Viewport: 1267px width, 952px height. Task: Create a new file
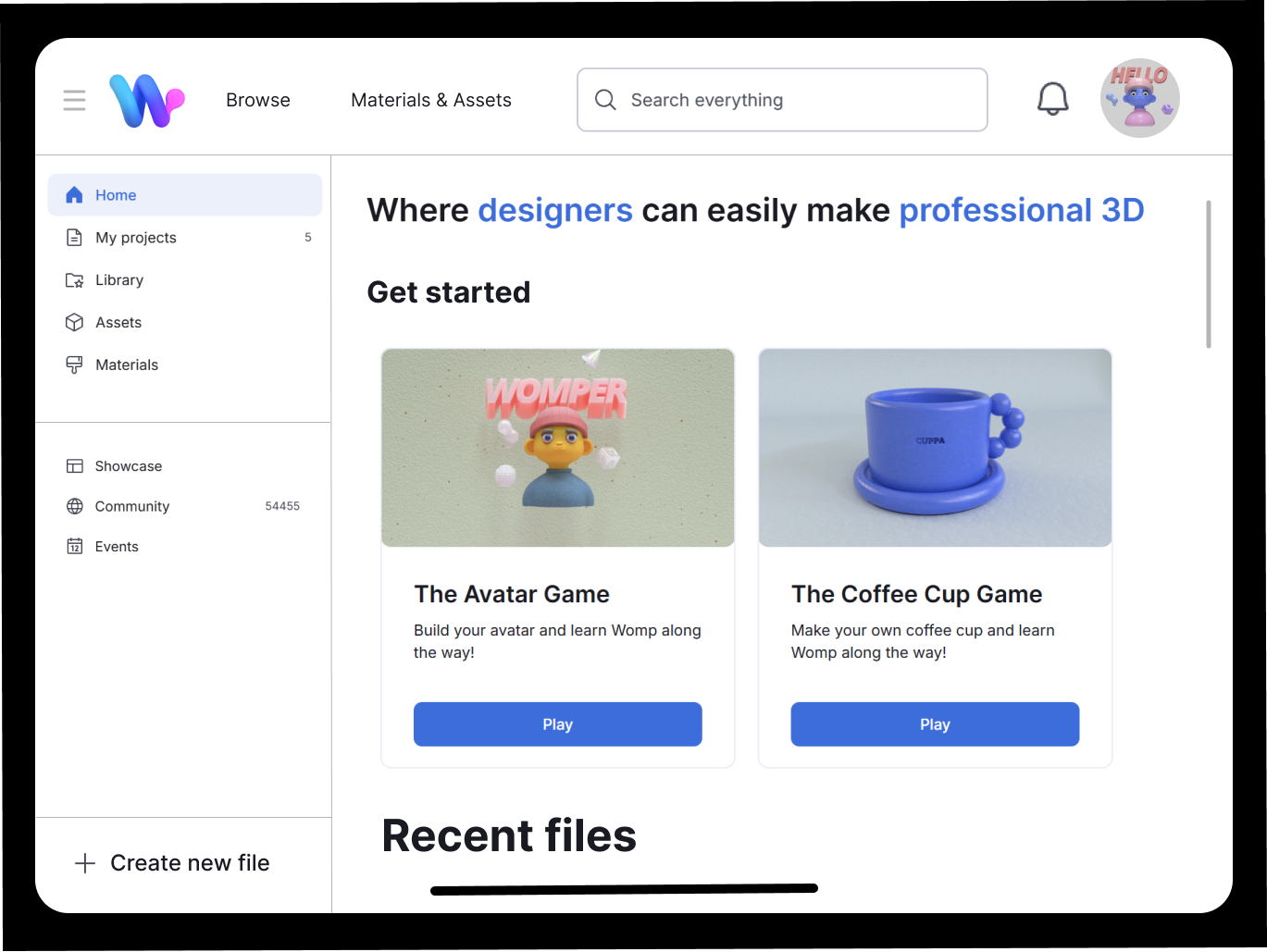click(x=173, y=863)
